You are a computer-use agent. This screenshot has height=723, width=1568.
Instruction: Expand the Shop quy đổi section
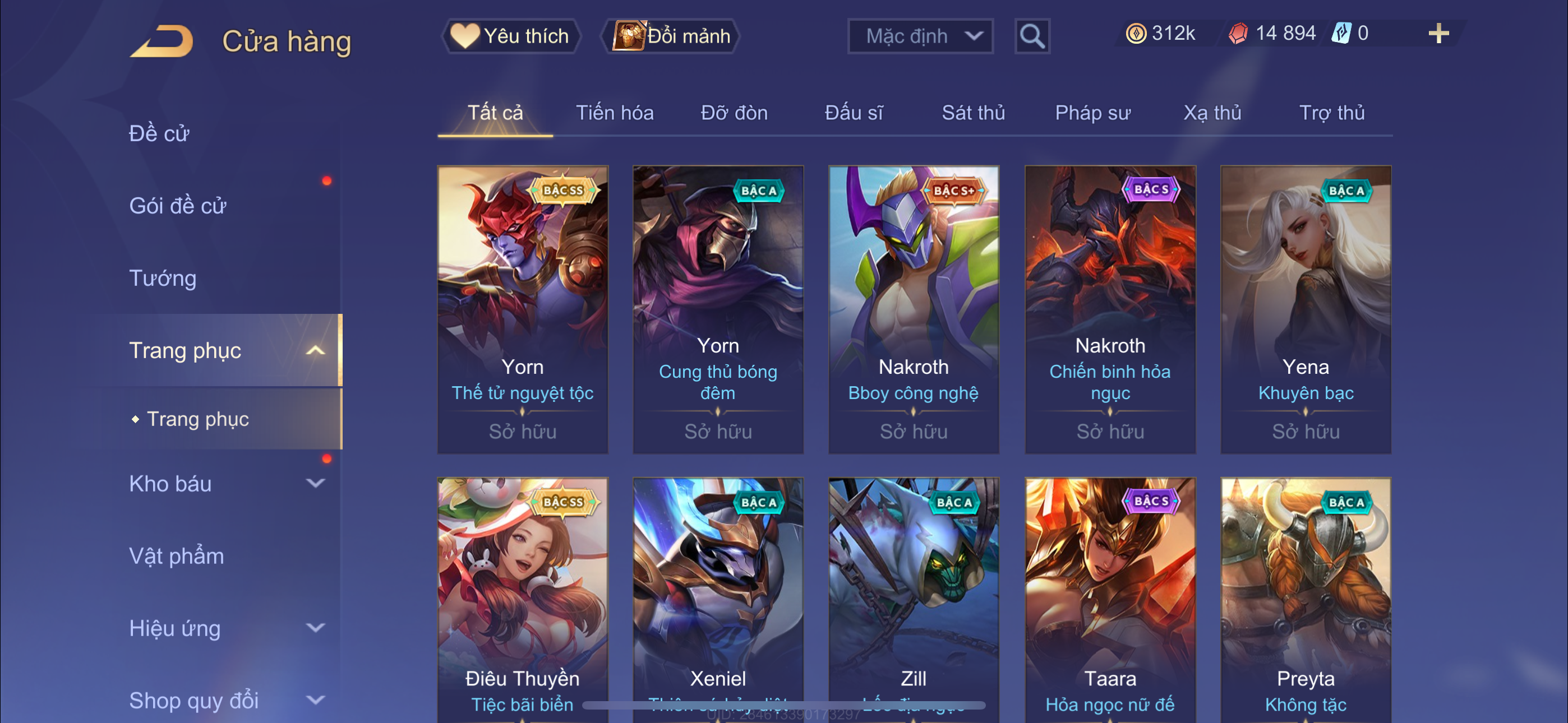pyautogui.click(x=315, y=700)
